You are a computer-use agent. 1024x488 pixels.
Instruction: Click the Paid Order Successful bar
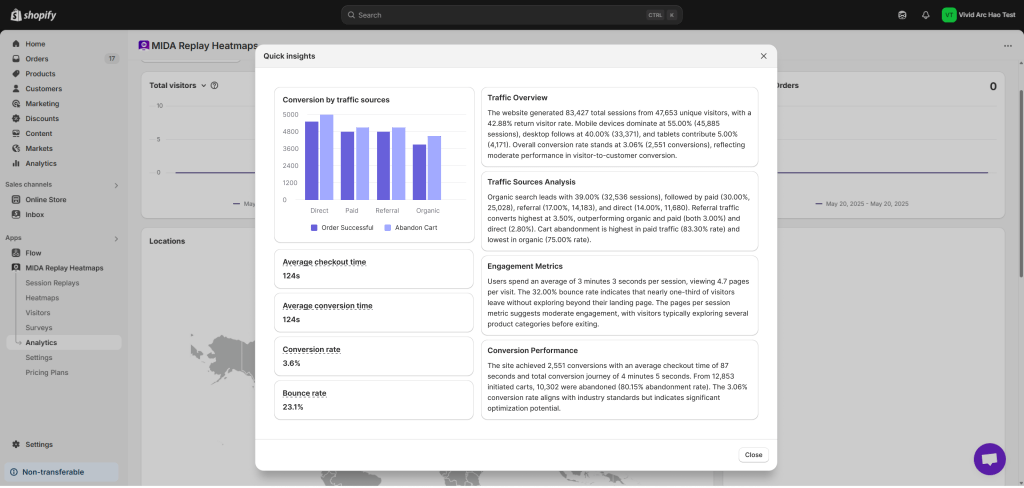tap(347, 166)
